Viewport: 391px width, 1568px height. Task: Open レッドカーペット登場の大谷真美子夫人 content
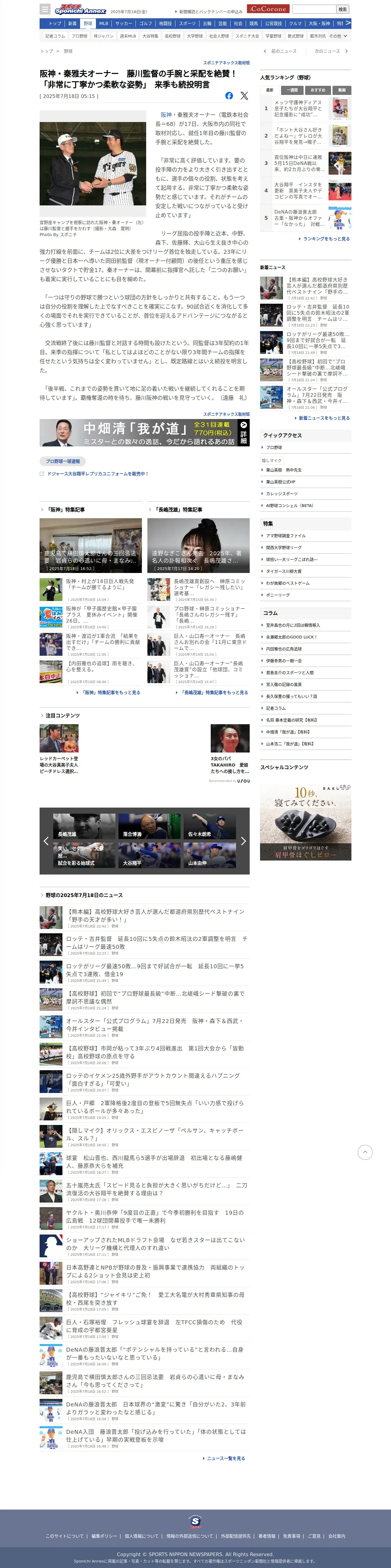[x=59, y=749]
